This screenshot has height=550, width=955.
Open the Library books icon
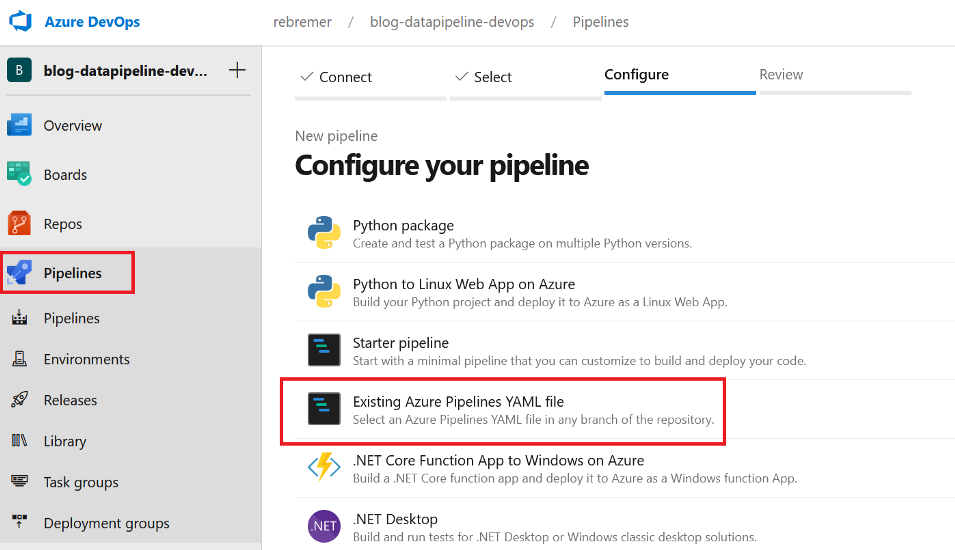tap(20, 441)
